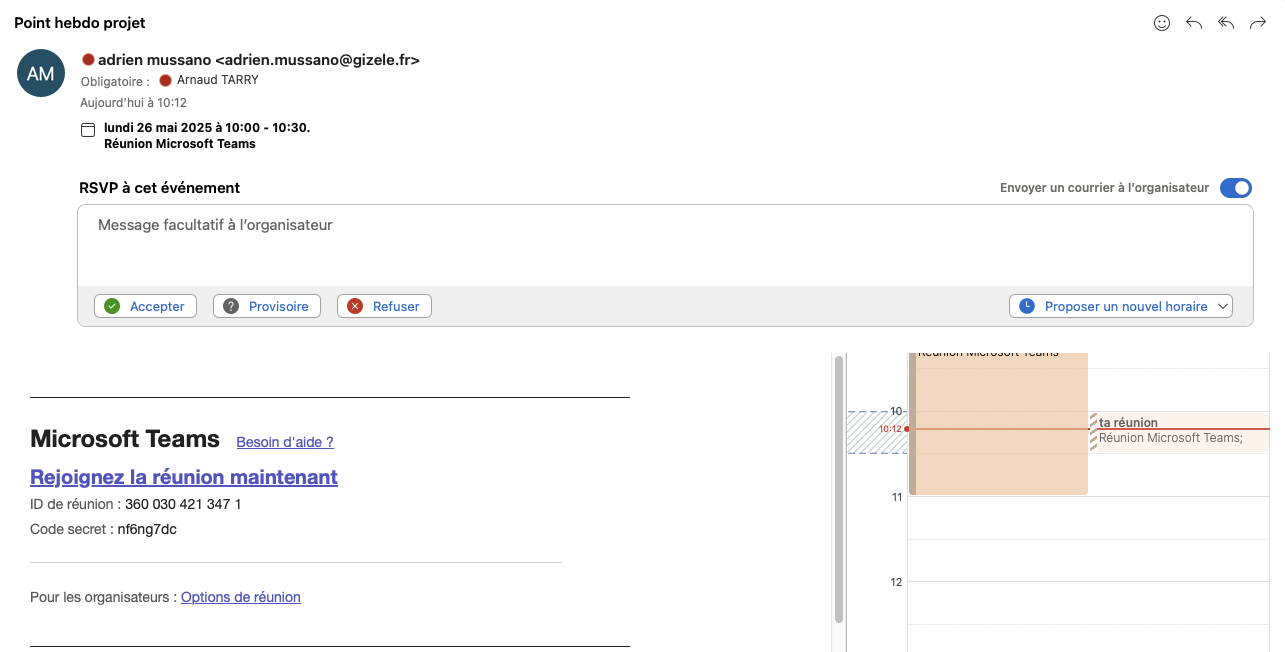The width and height of the screenshot is (1285, 652).
Task: Type in Message facultatif à l'organisateur field
Action: 665,245
